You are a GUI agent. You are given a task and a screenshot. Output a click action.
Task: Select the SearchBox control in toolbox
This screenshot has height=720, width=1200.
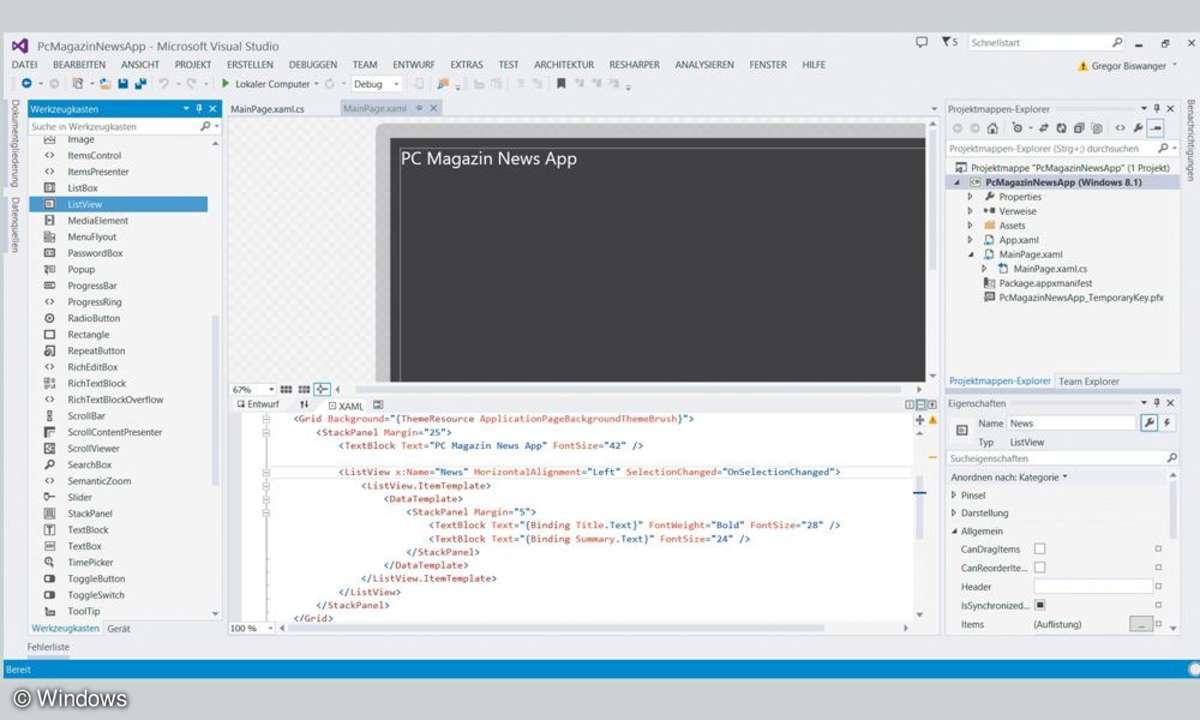tap(89, 465)
